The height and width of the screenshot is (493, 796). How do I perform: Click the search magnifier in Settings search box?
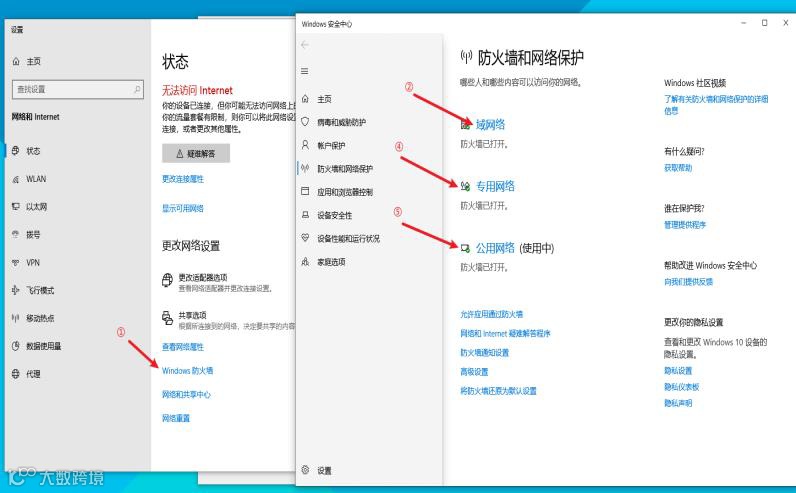137,89
